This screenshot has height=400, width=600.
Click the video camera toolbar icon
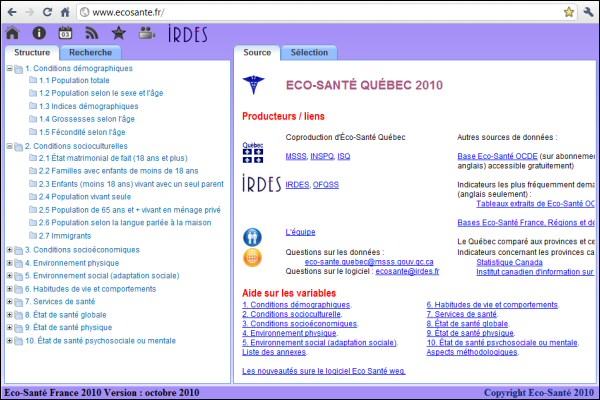point(147,33)
